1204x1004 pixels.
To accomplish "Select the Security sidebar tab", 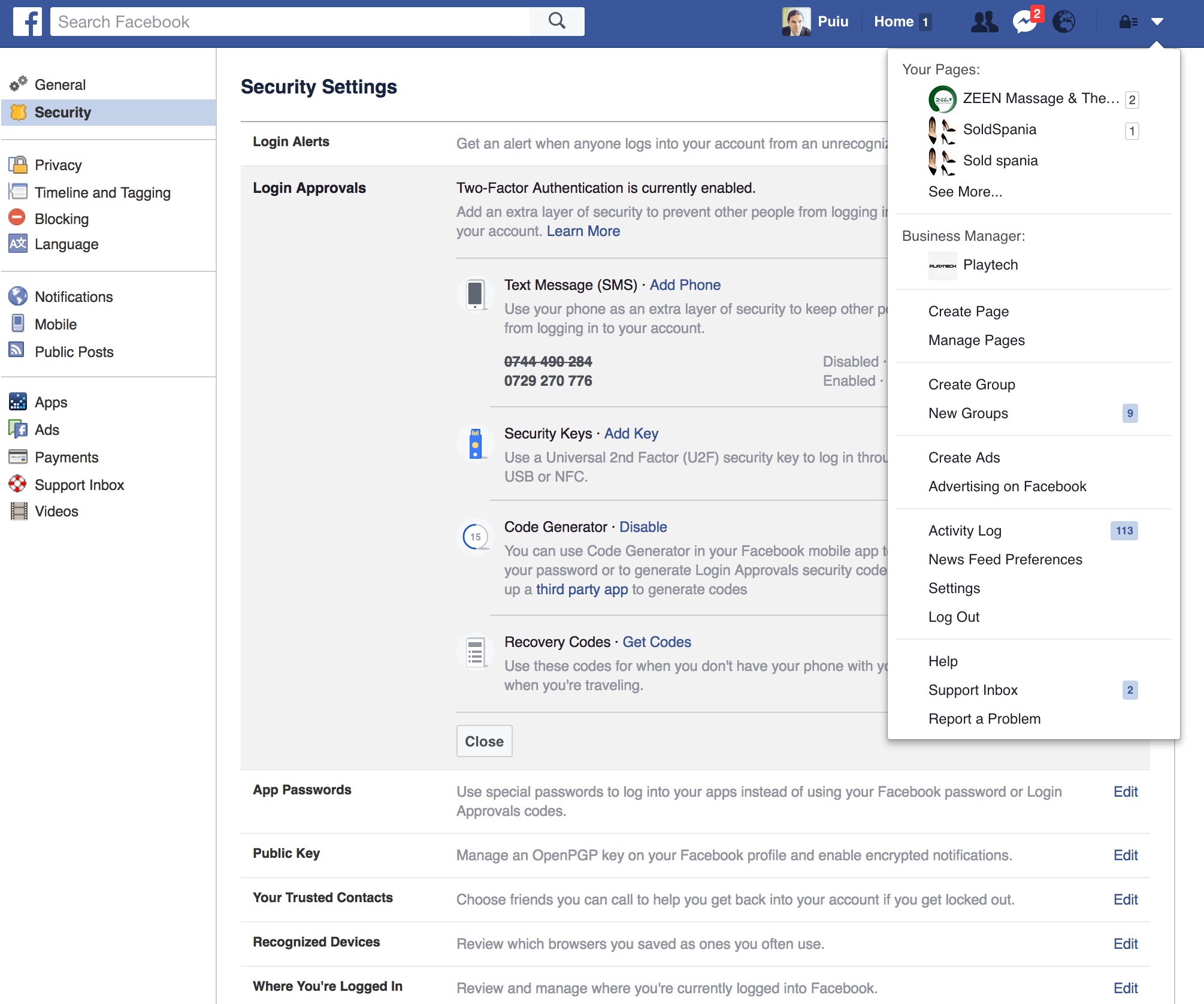I will [x=109, y=112].
